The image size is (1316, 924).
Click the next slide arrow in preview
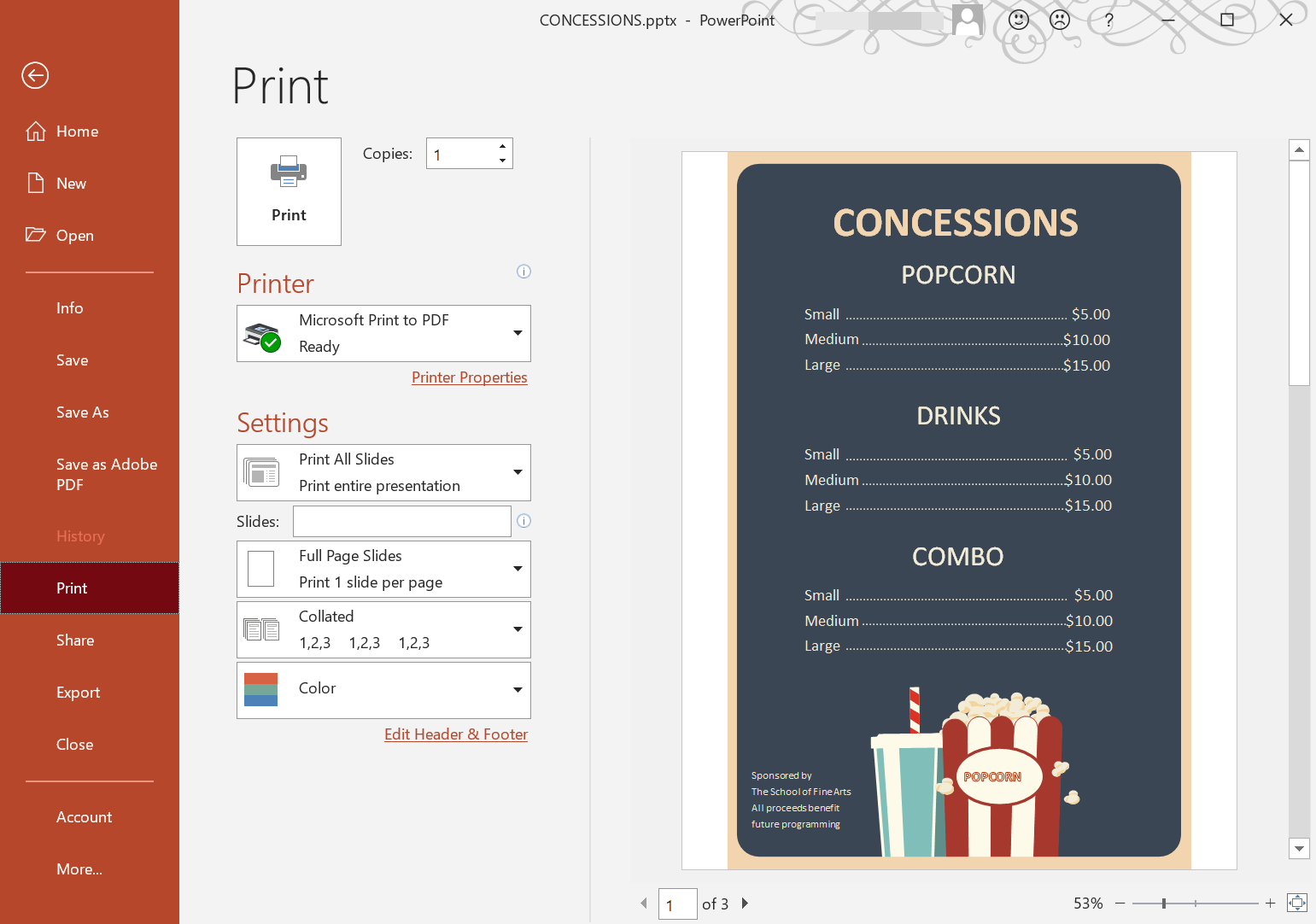tap(745, 903)
